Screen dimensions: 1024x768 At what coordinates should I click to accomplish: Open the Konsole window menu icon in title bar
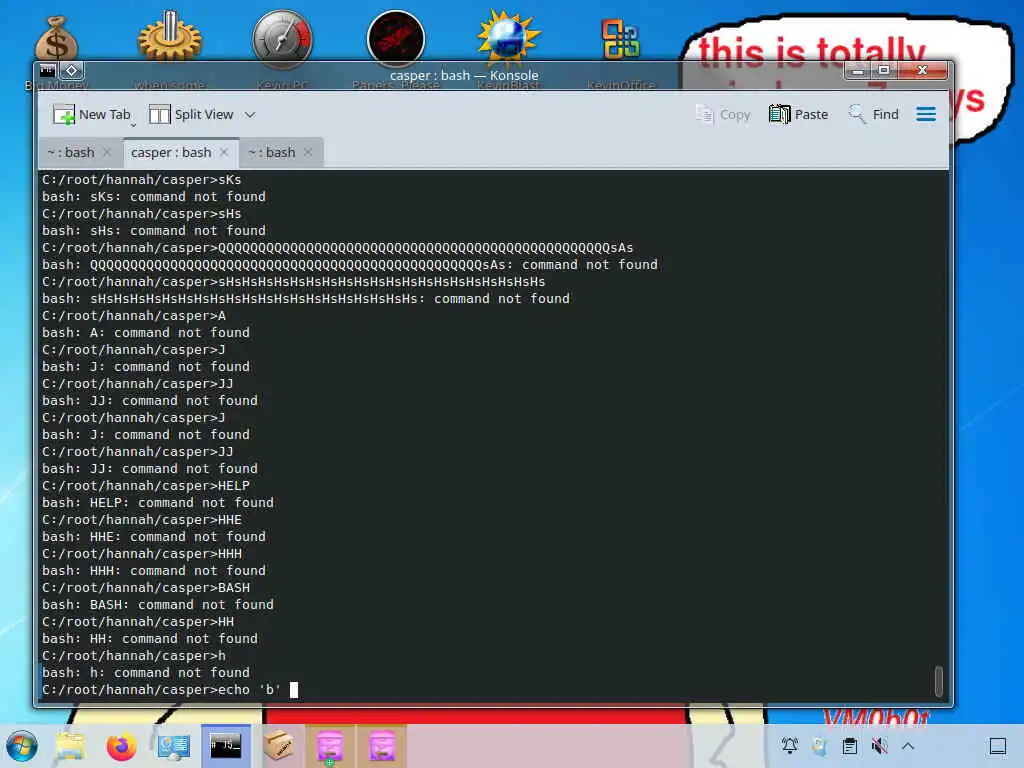pos(48,70)
